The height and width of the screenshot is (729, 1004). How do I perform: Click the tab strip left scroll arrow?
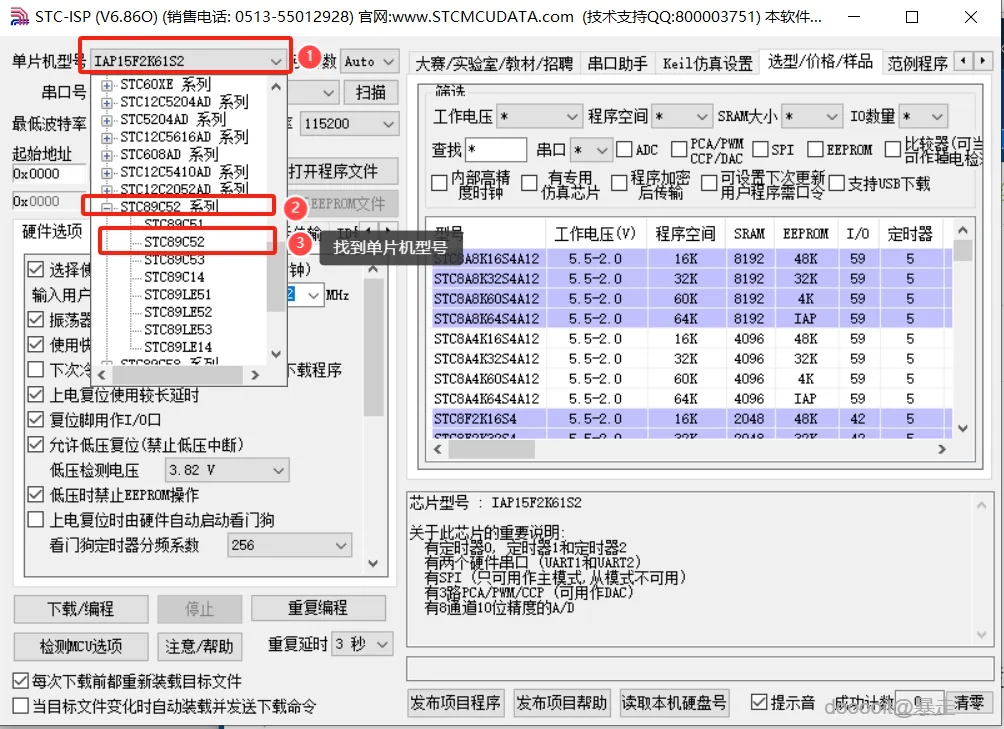click(x=963, y=61)
